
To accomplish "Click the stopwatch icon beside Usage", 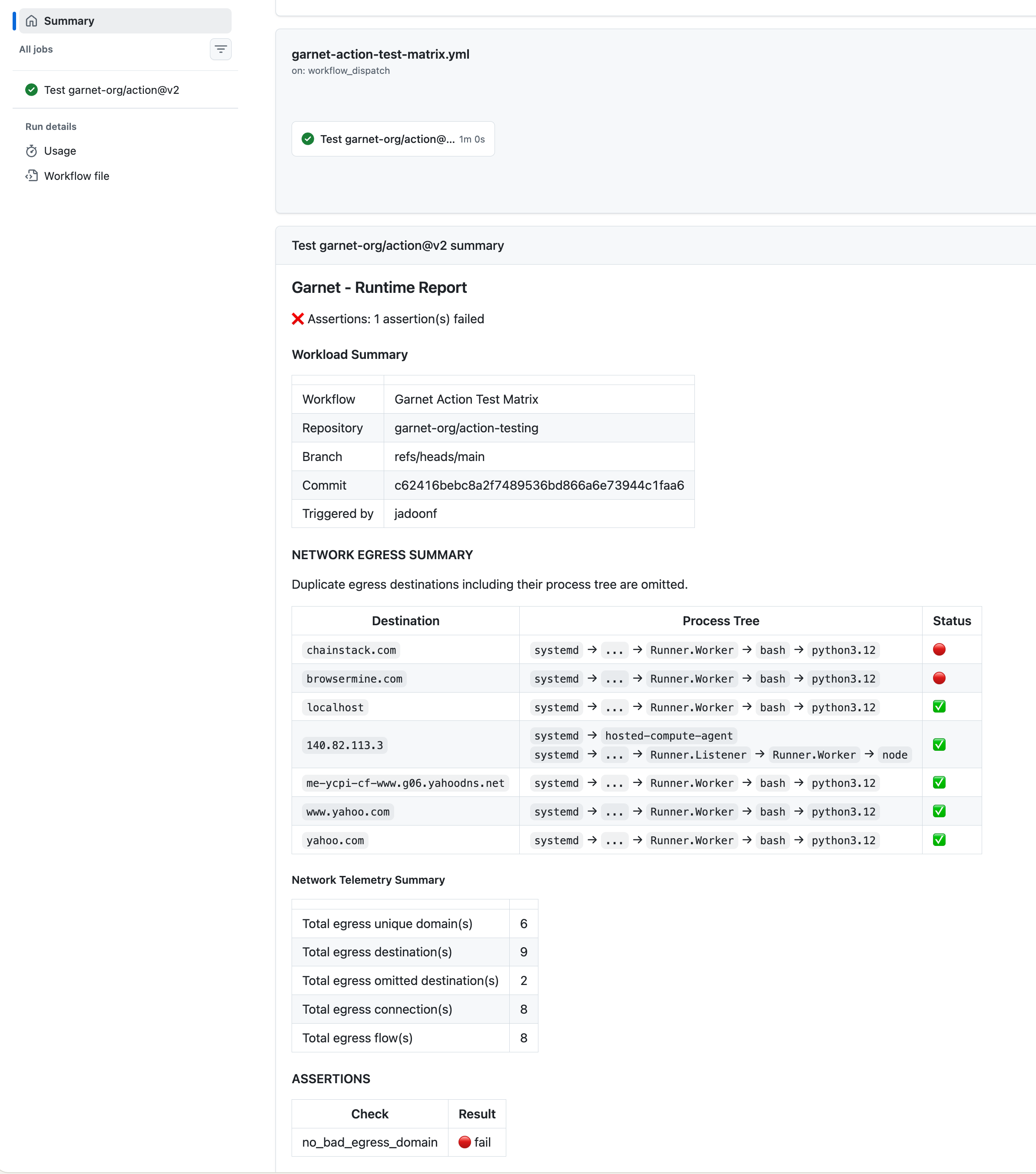I will click(x=32, y=150).
